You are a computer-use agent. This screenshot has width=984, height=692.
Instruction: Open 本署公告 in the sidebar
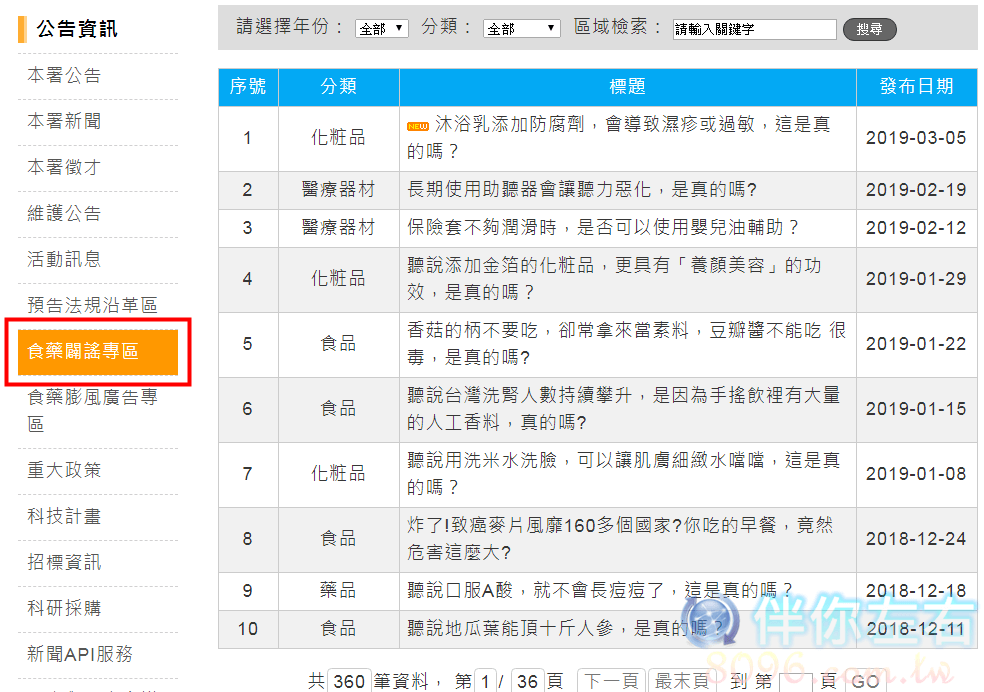tap(64, 75)
